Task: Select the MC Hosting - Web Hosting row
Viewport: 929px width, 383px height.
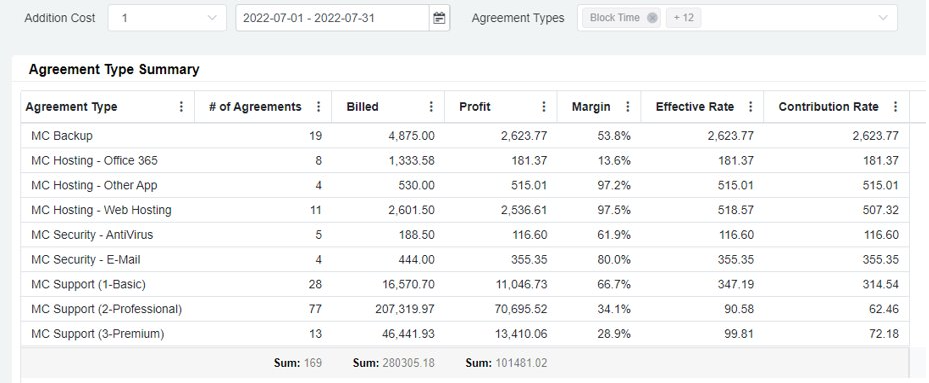Action: pyautogui.click(x=465, y=210)
